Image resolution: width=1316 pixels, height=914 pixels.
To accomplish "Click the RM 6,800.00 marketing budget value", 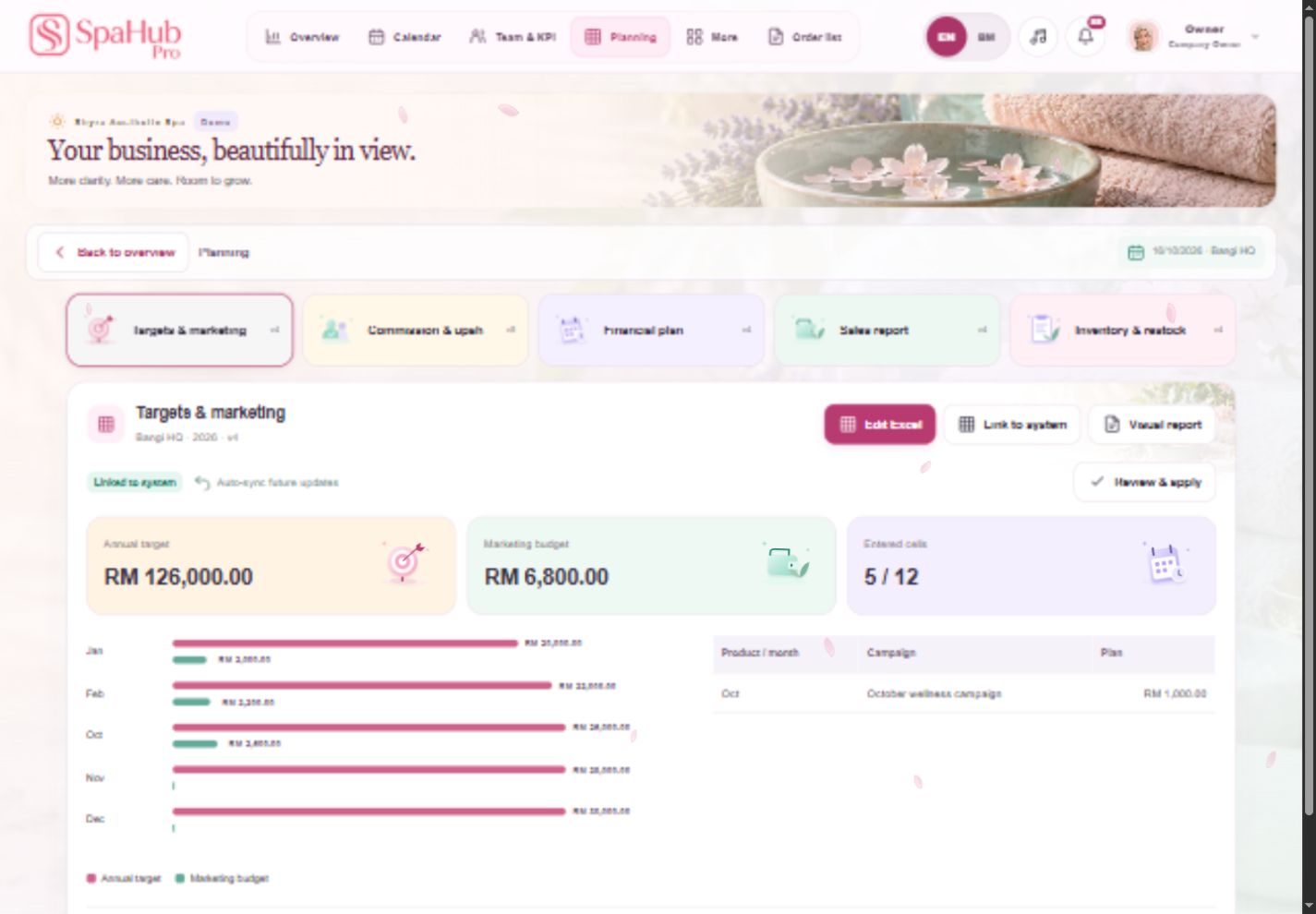I will pos(547,577).
